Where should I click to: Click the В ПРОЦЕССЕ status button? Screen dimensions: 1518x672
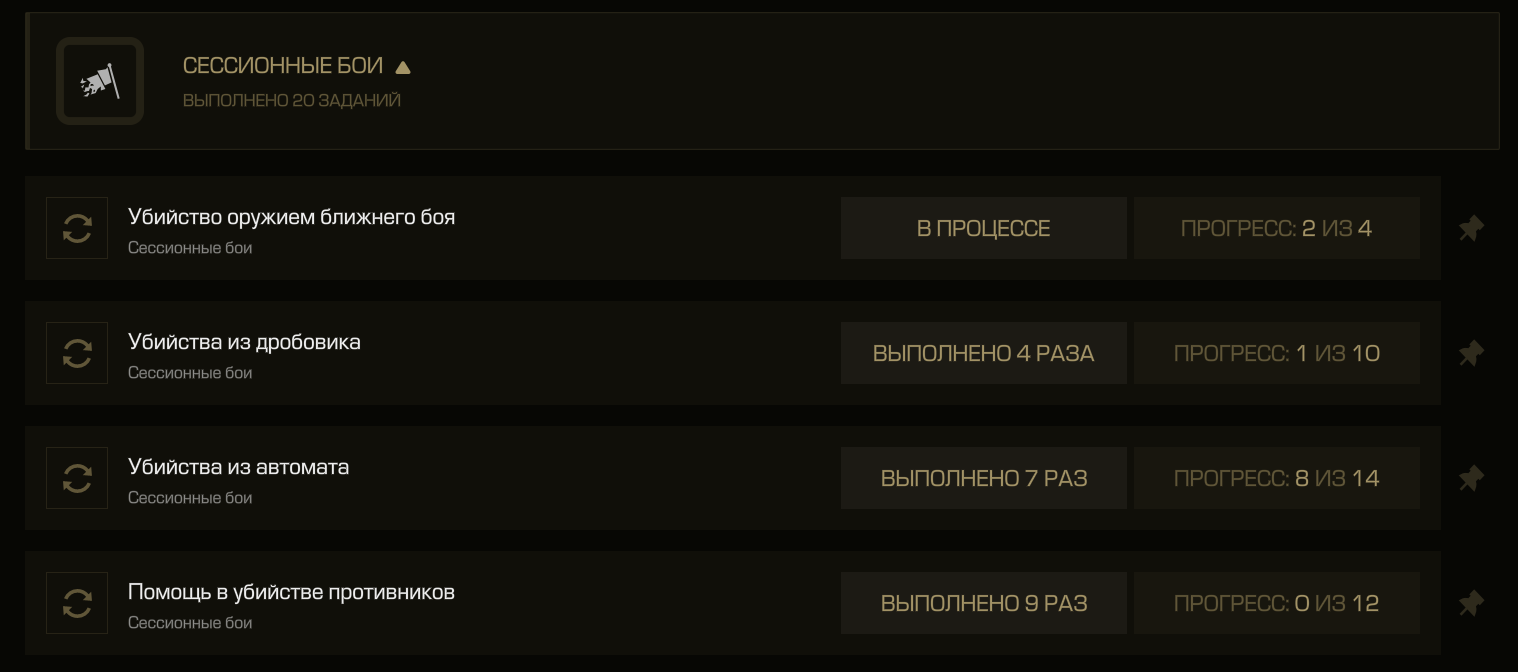point(983,228)
